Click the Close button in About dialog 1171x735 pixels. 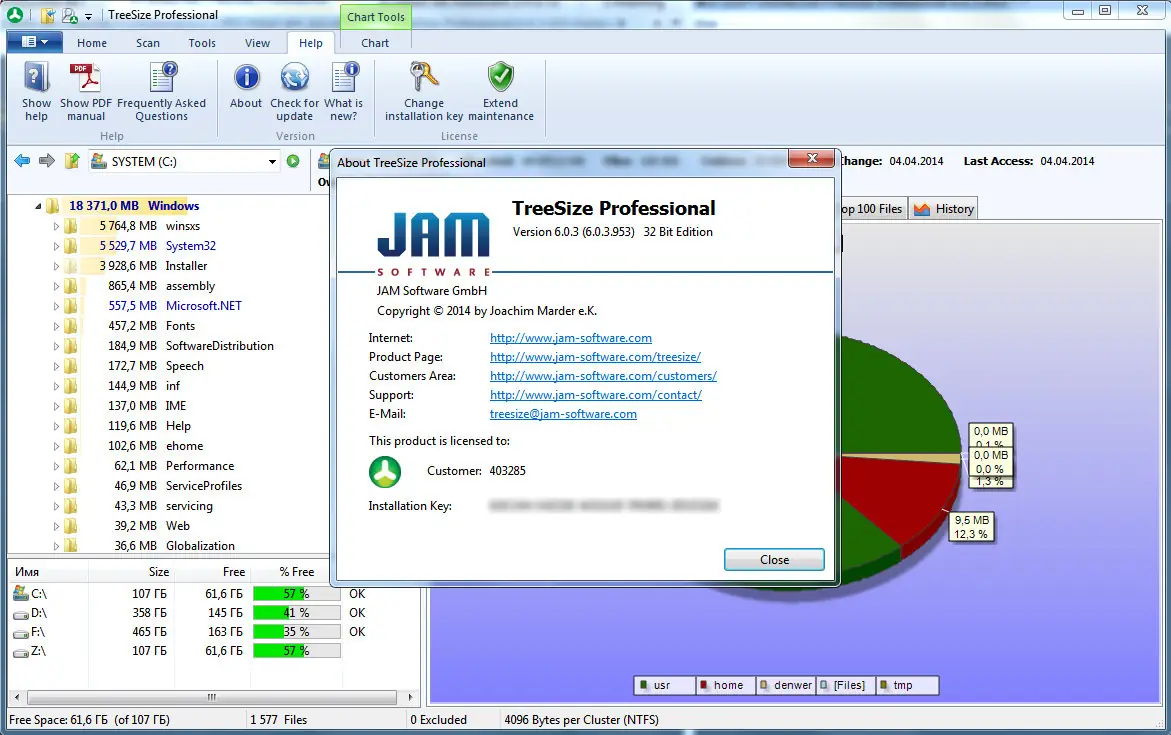(x=774, y=559)
